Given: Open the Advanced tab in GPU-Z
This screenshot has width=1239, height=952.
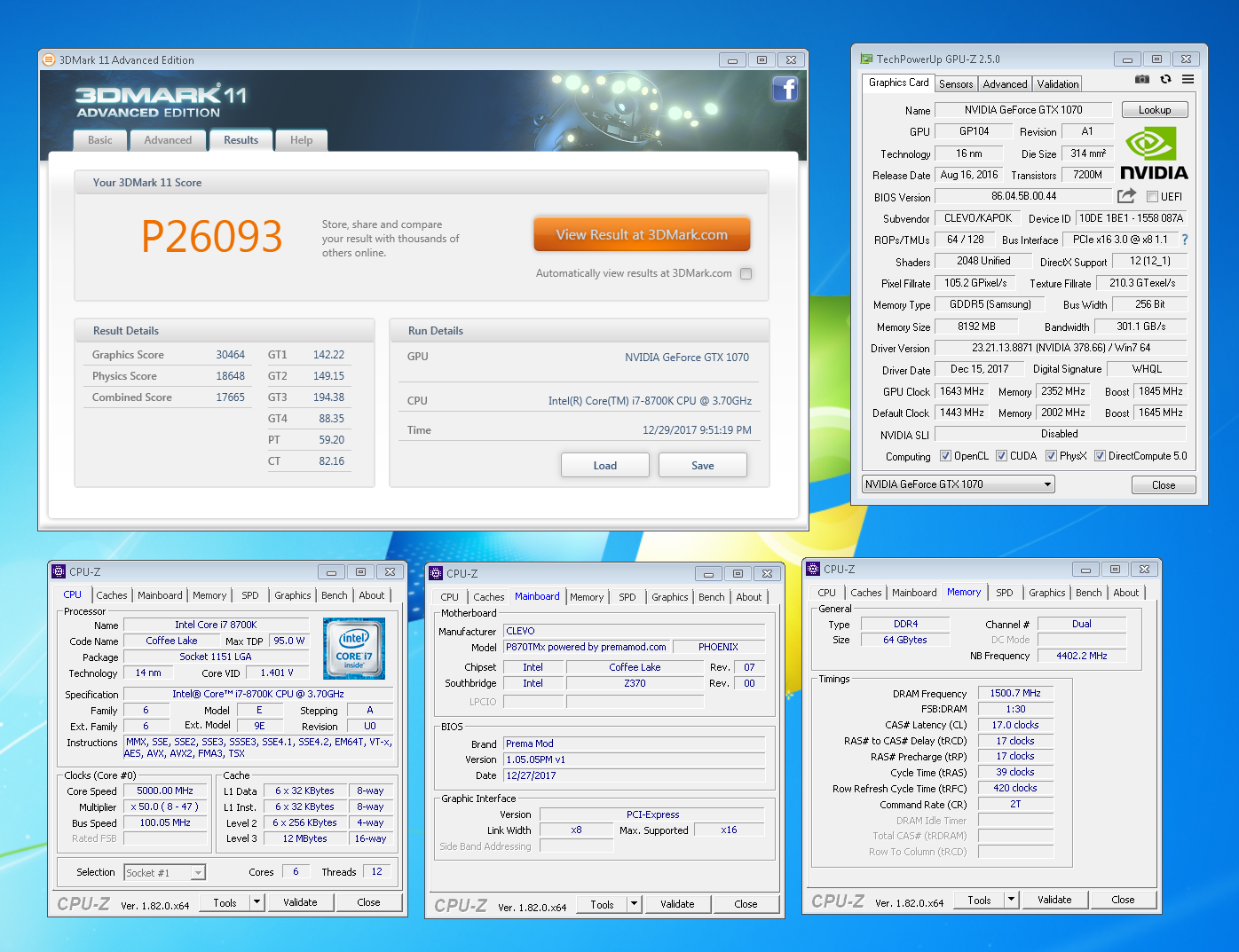Looking at the screenshot, I should 1005,84.
